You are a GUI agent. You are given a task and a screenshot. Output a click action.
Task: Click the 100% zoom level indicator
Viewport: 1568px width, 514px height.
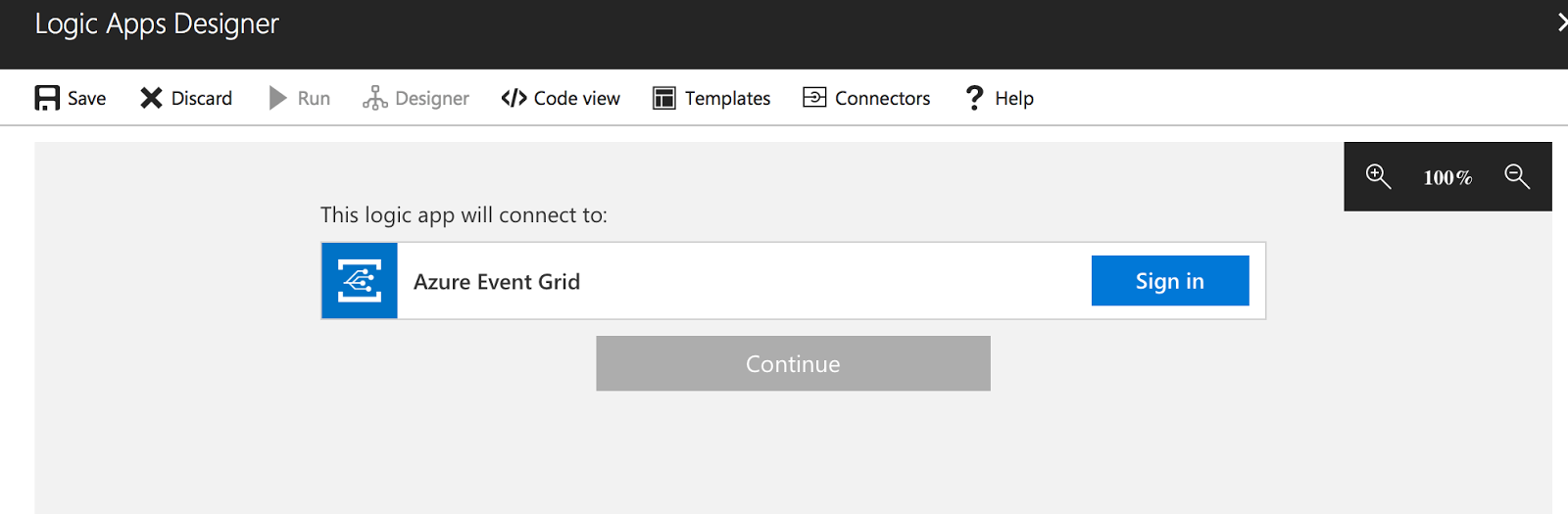pyautogui.click(x=1447, y=177)
